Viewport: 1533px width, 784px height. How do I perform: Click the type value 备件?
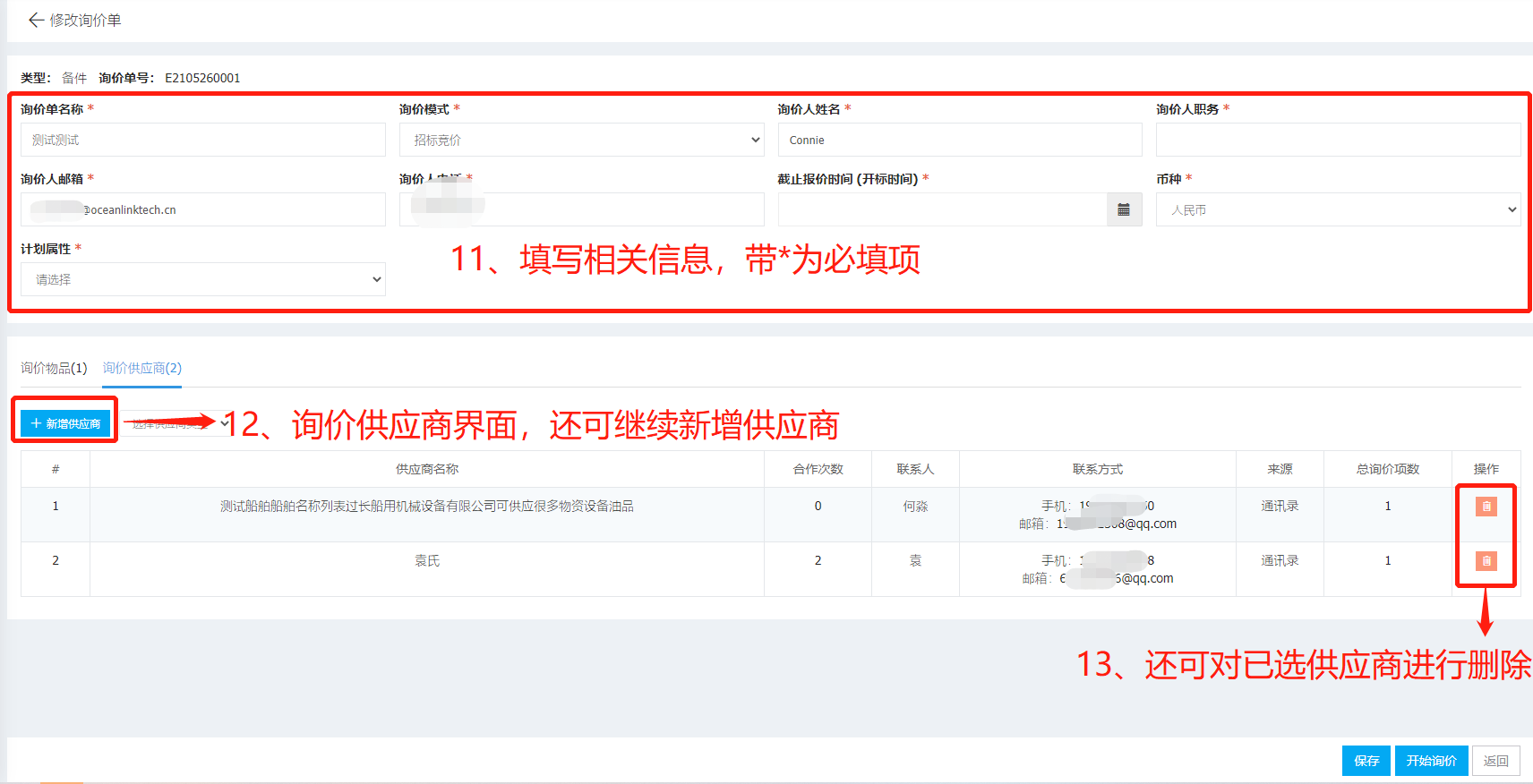[74, 78]
